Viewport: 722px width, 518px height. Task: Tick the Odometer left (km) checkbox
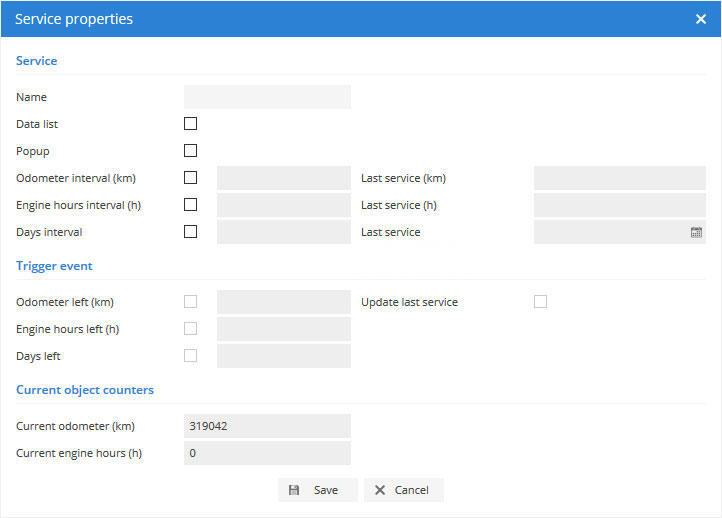click(x=191, y=302)
